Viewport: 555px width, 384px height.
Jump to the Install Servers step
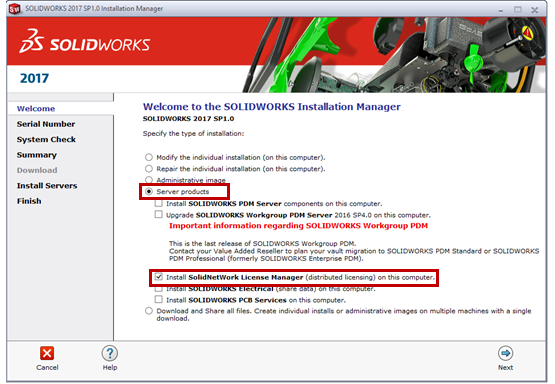47,185
